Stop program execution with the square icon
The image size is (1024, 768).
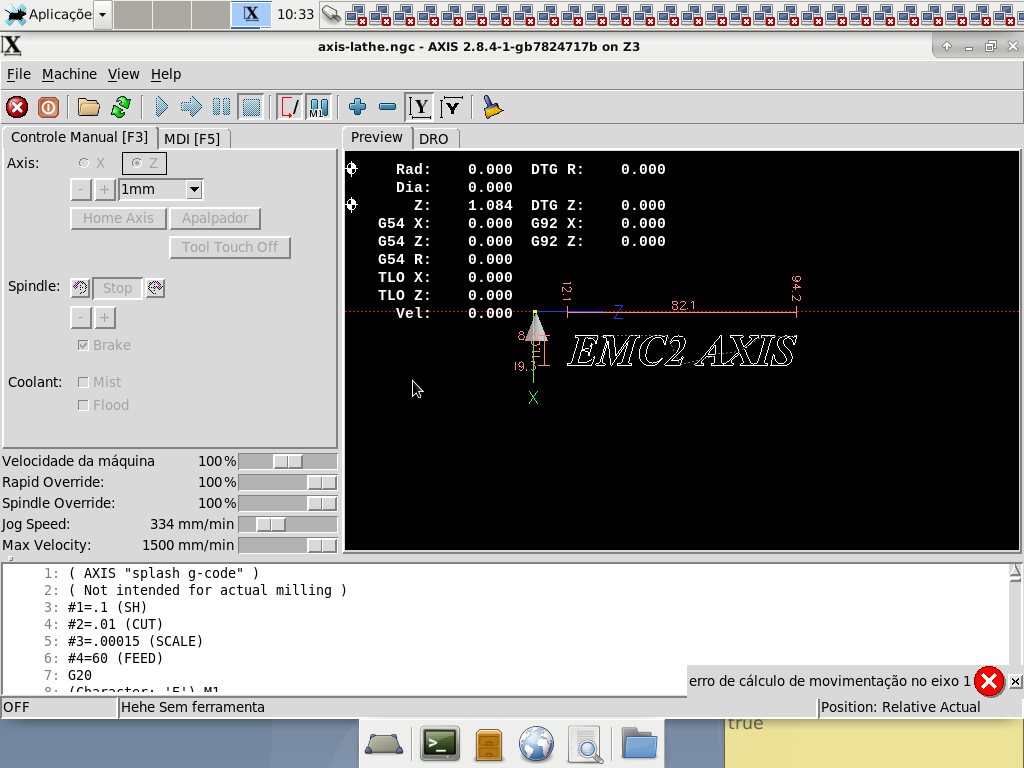(x=251, y=107)
